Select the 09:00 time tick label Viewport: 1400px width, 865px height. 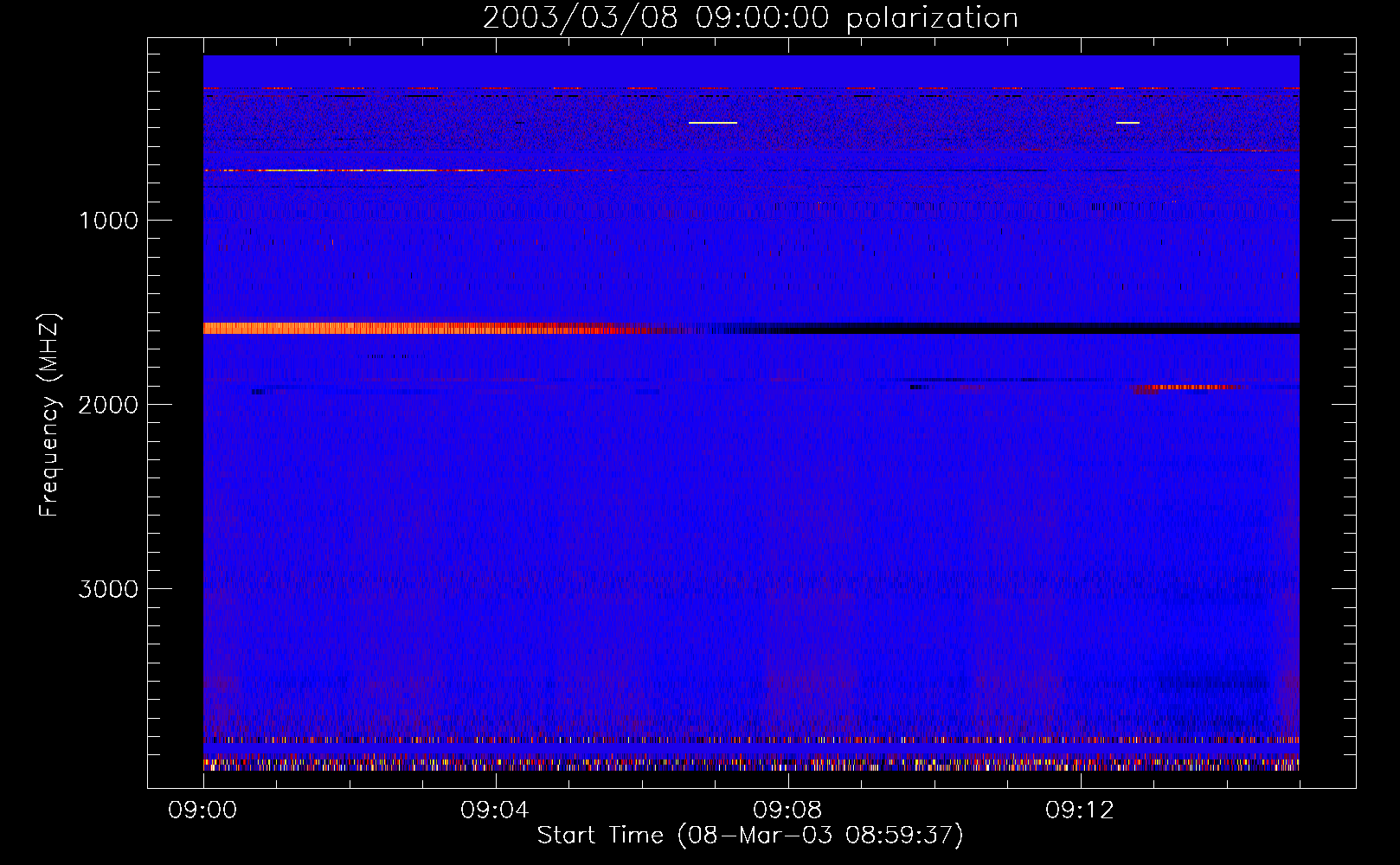click(x=202, y=811)
